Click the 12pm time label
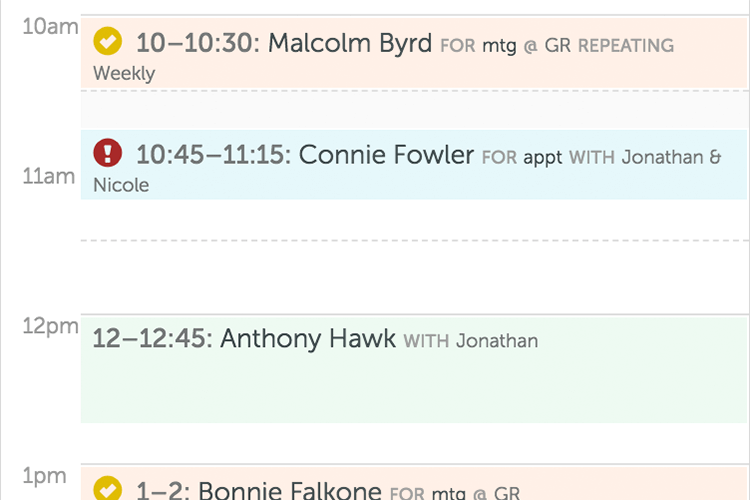Image resolution: width=750 pixels, height=500 pixels. coord(49,326)
